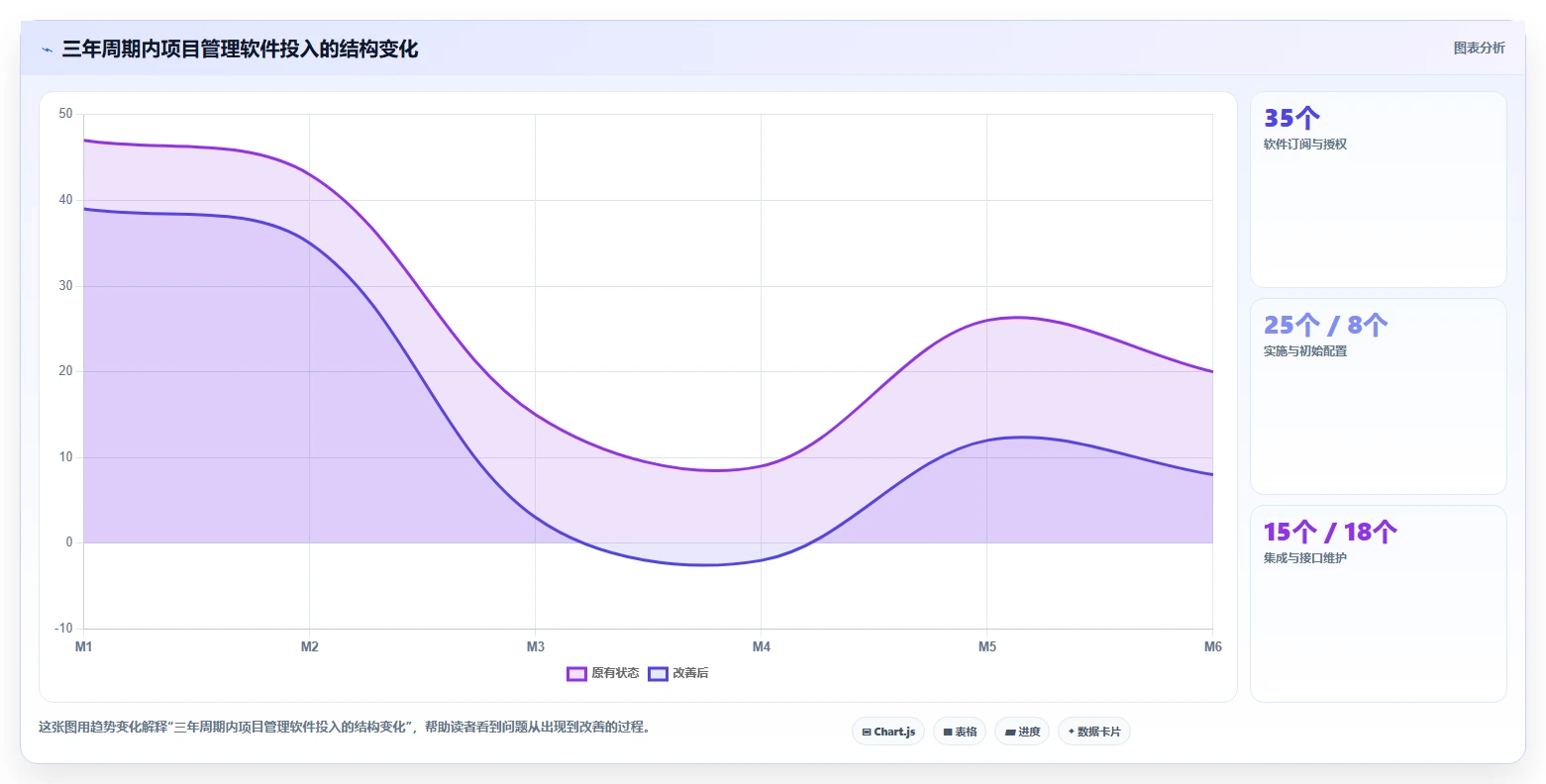
Task: Click the lightning icon beside the chart title
Action: pyautogui.click(x=47, y=49)
